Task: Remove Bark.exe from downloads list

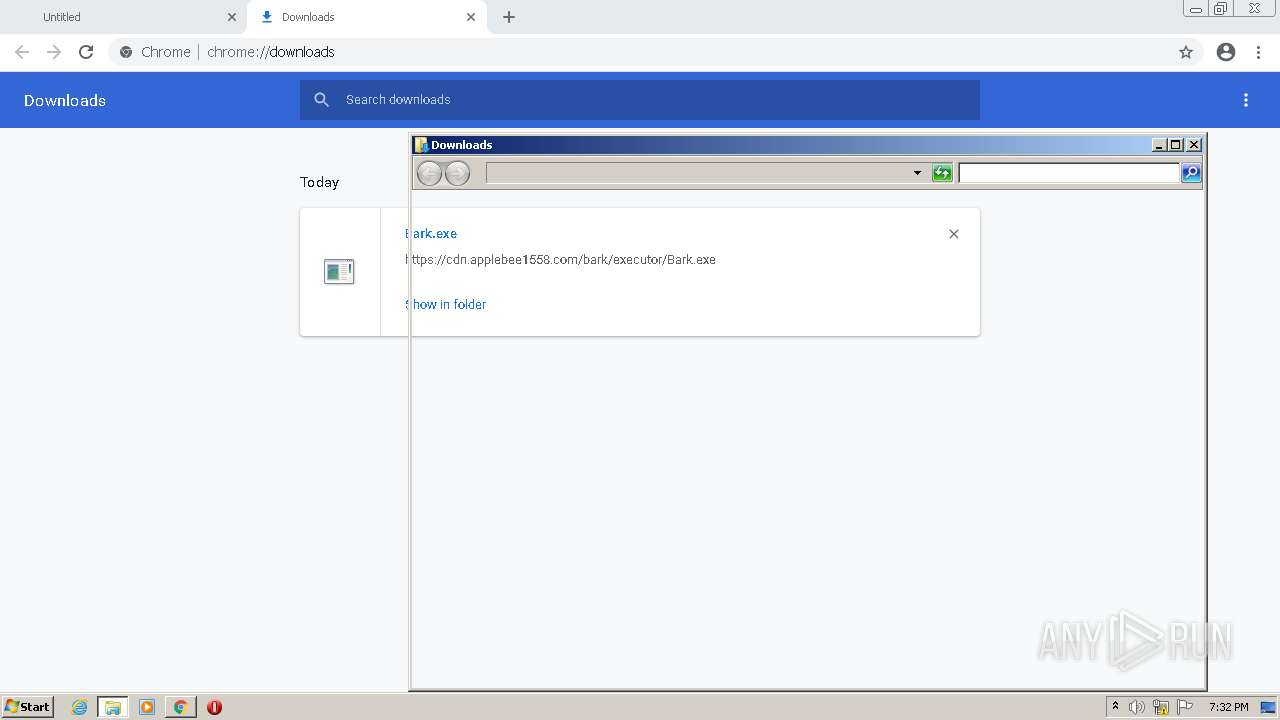Action: coord(954,234)
